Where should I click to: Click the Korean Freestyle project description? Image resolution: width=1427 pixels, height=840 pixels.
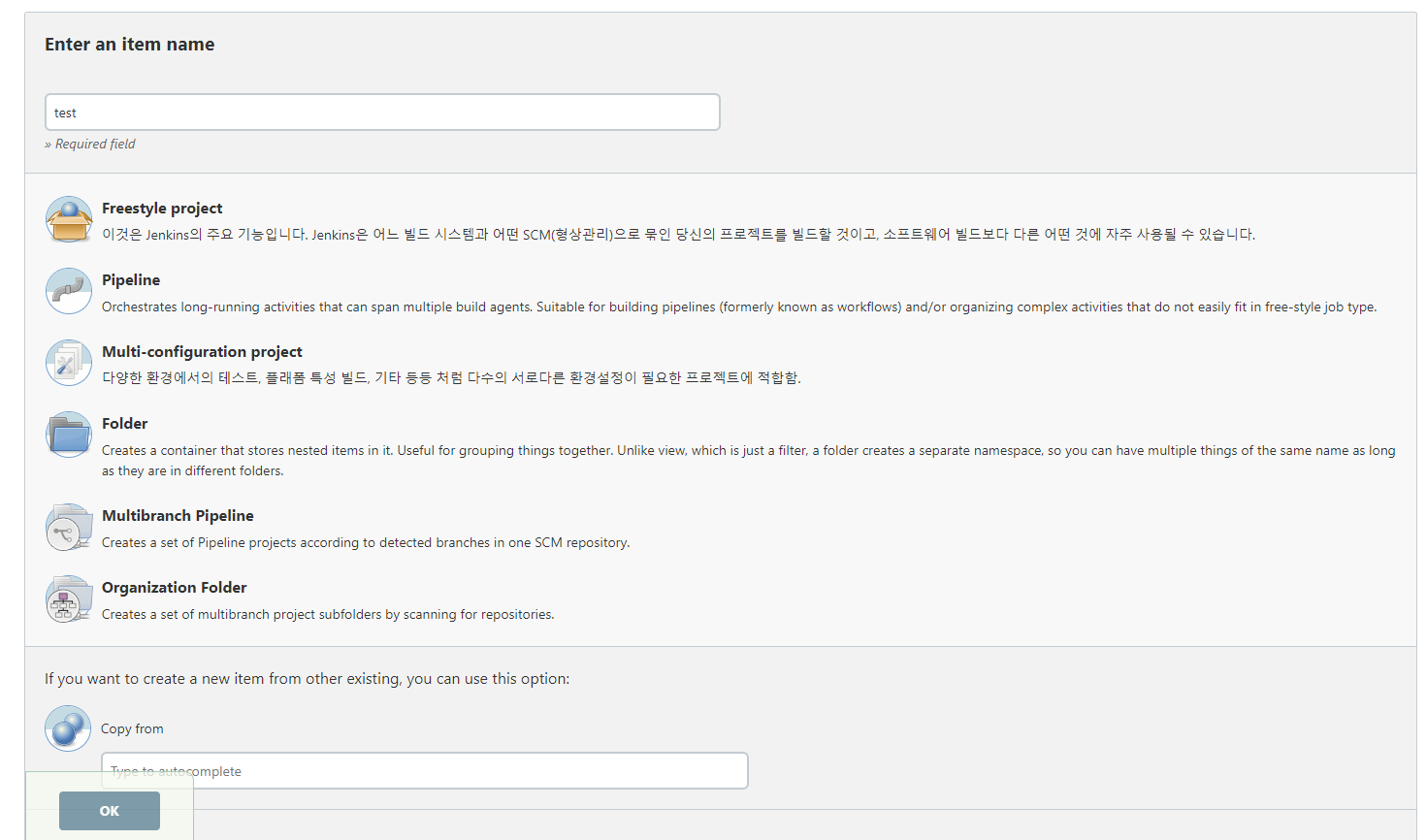coord(679,235)
